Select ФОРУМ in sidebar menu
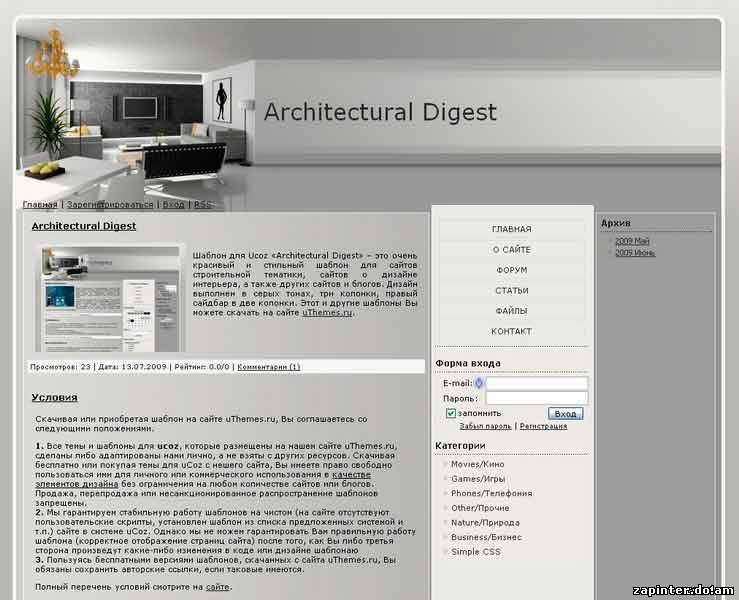 point(512,271)
